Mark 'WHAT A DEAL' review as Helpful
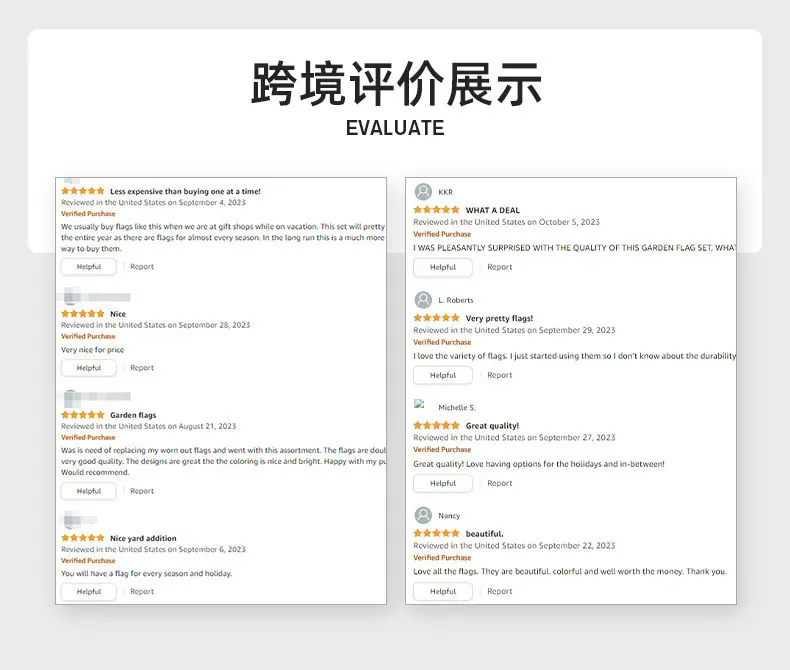The width and height of the screenshot is (790, 670). [443, 267]
